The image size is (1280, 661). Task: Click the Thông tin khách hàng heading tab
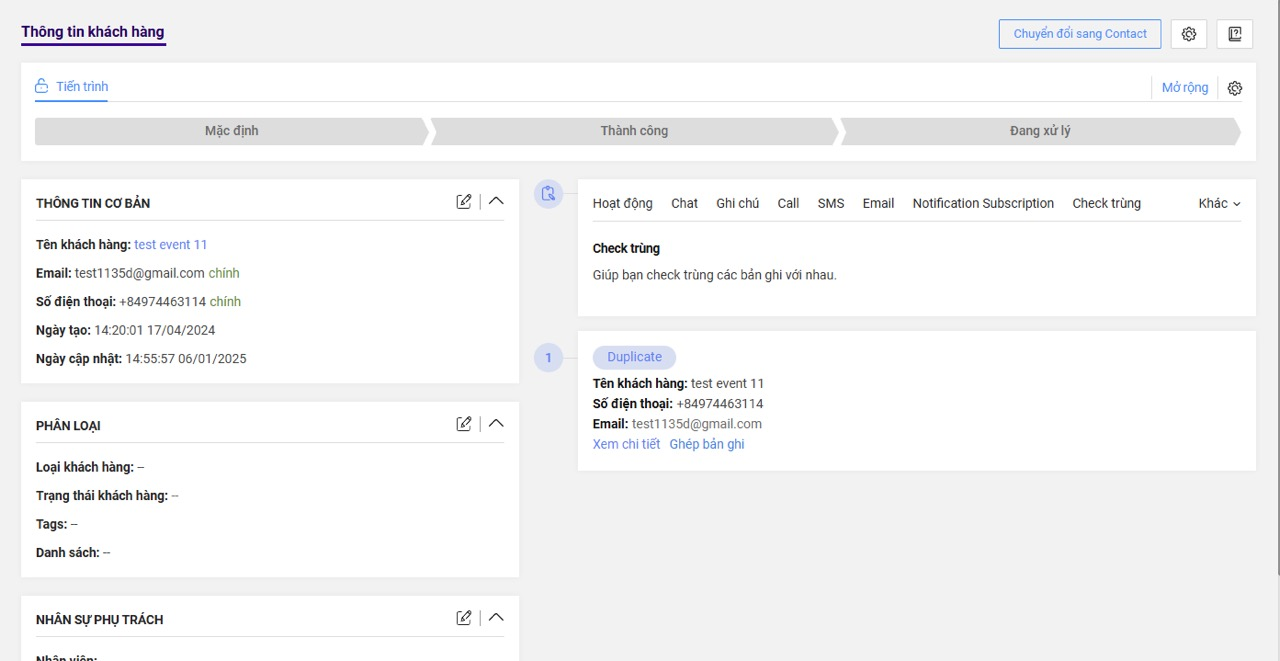pos(93,32)
